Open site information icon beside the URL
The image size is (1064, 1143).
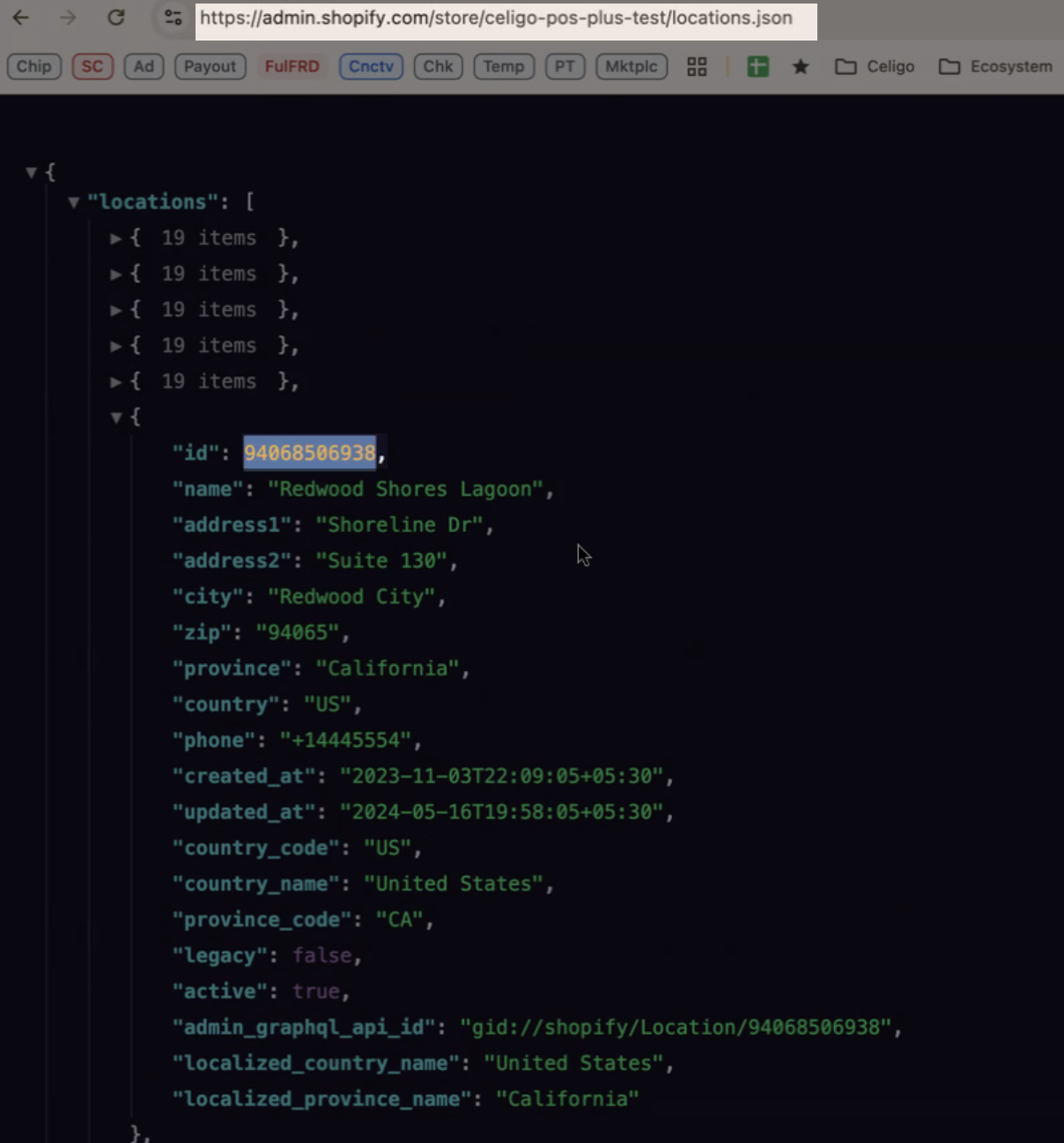coord(174,18)
